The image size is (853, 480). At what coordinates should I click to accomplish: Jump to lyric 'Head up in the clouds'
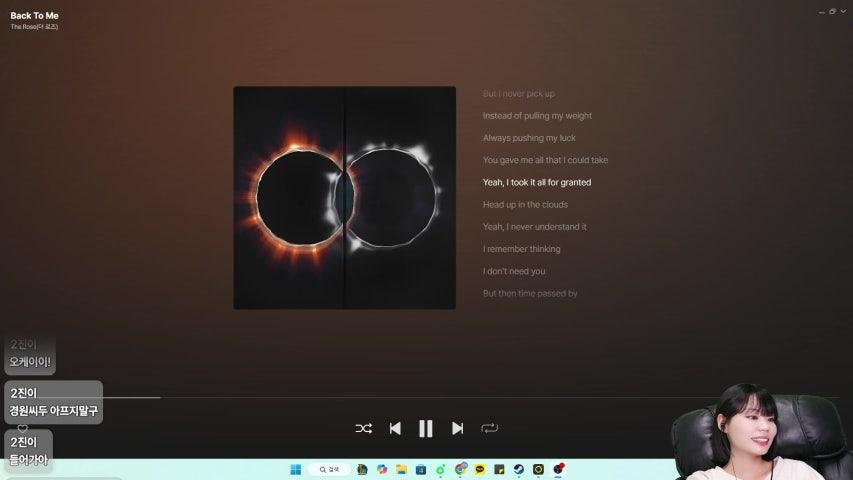point(525,205)
